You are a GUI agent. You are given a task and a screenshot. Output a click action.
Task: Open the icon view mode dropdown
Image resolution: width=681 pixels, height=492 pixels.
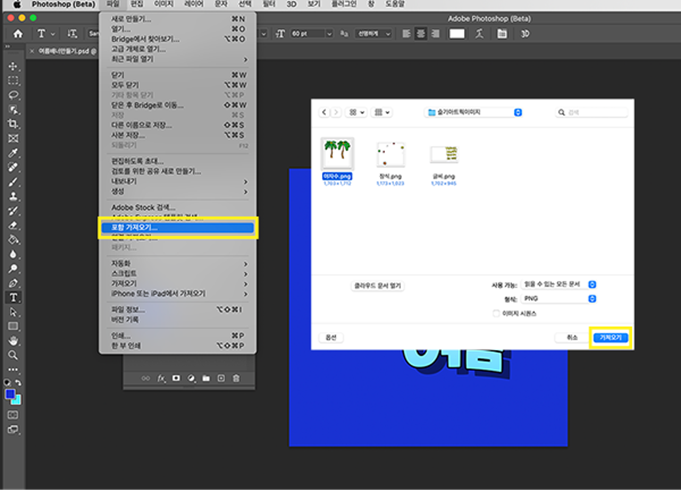point(356,112)
